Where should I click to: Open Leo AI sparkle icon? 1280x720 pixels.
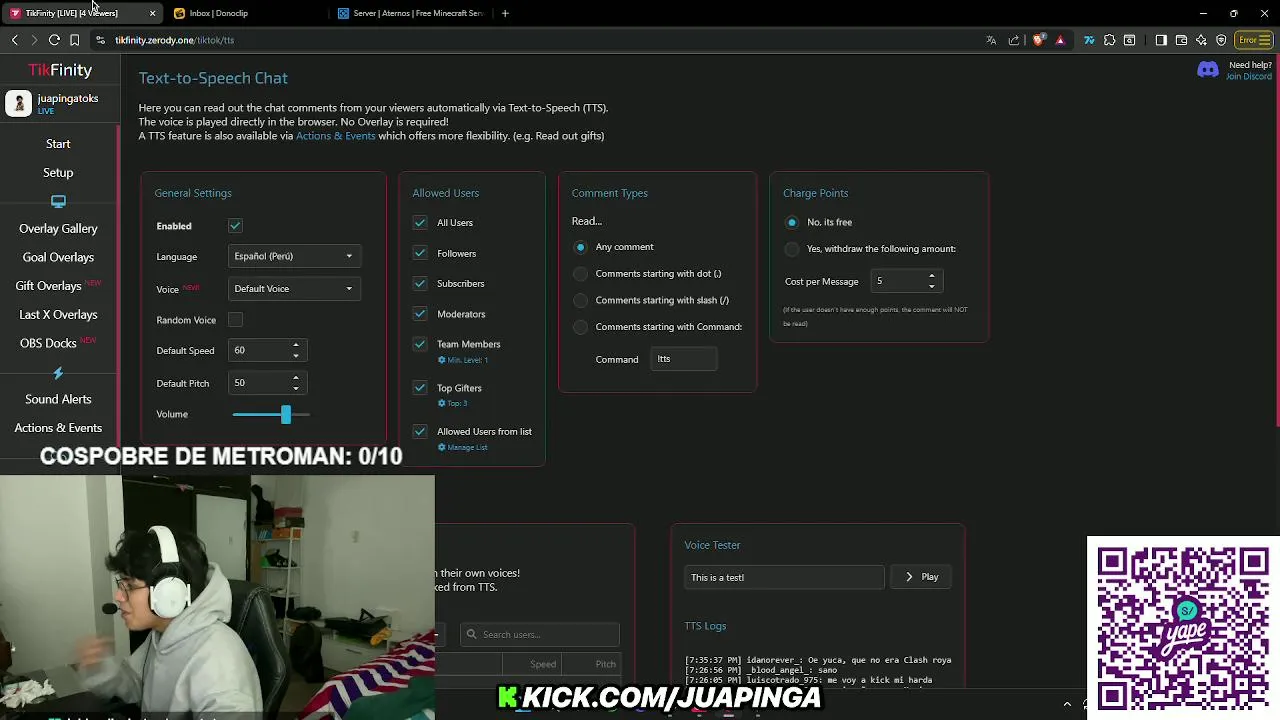coord(1201,40)
